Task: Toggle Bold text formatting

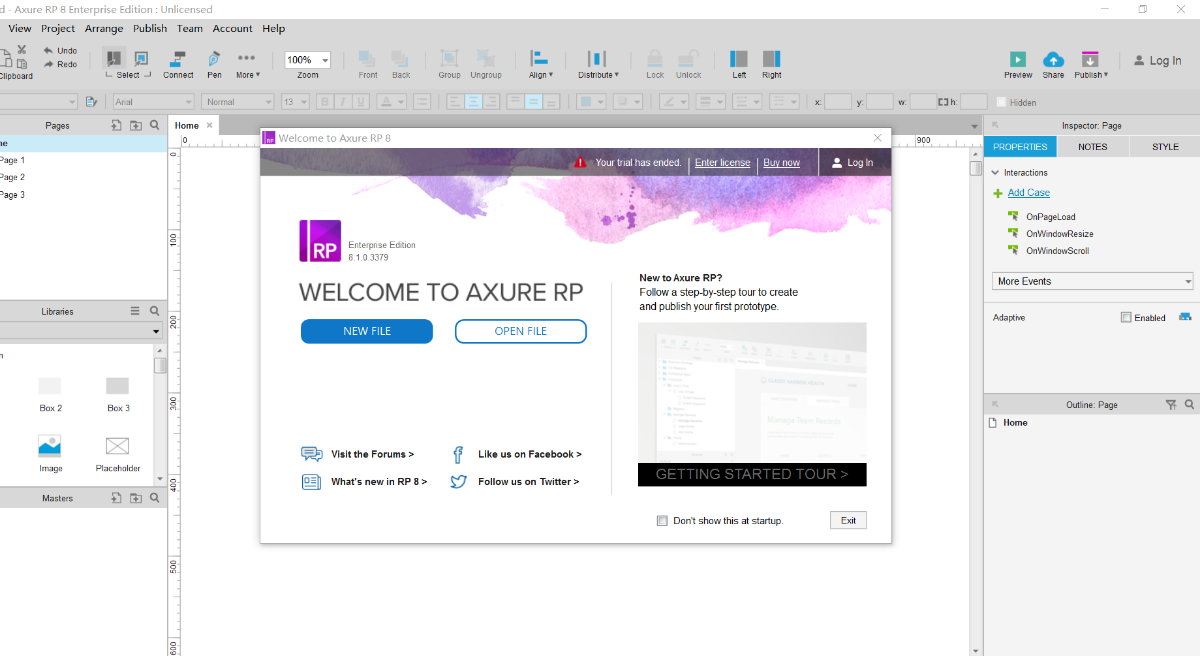Action: pos(324,101)
